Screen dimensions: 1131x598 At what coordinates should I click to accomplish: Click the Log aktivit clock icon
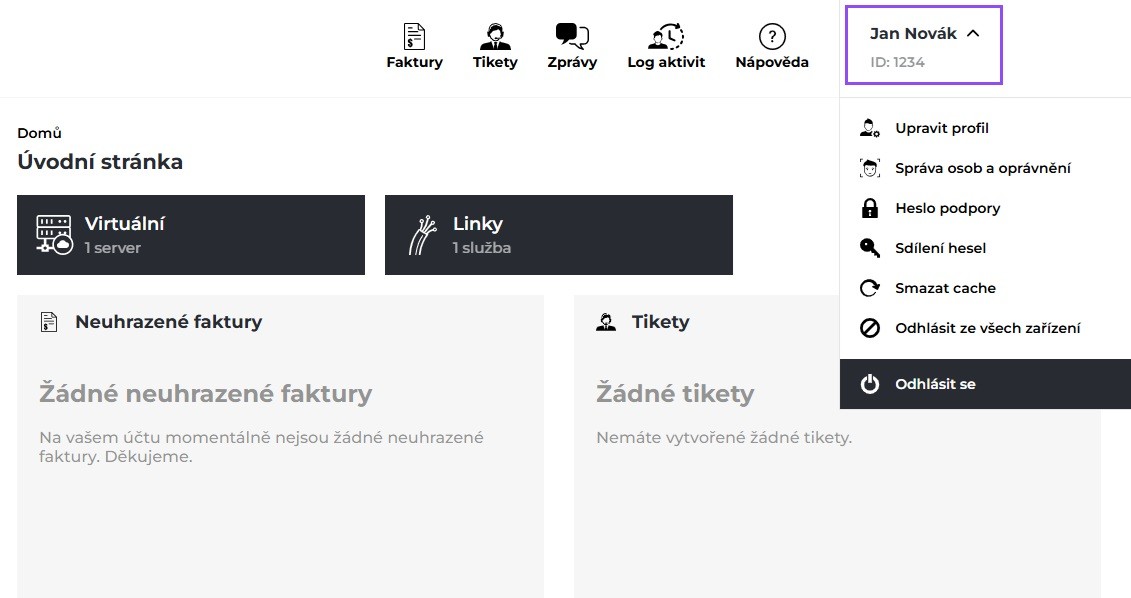(x=666, y=36)
